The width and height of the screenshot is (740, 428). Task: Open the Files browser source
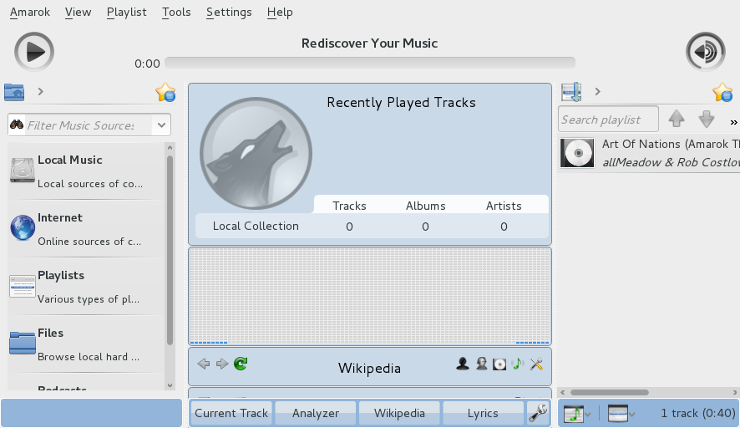pos(86,344)
